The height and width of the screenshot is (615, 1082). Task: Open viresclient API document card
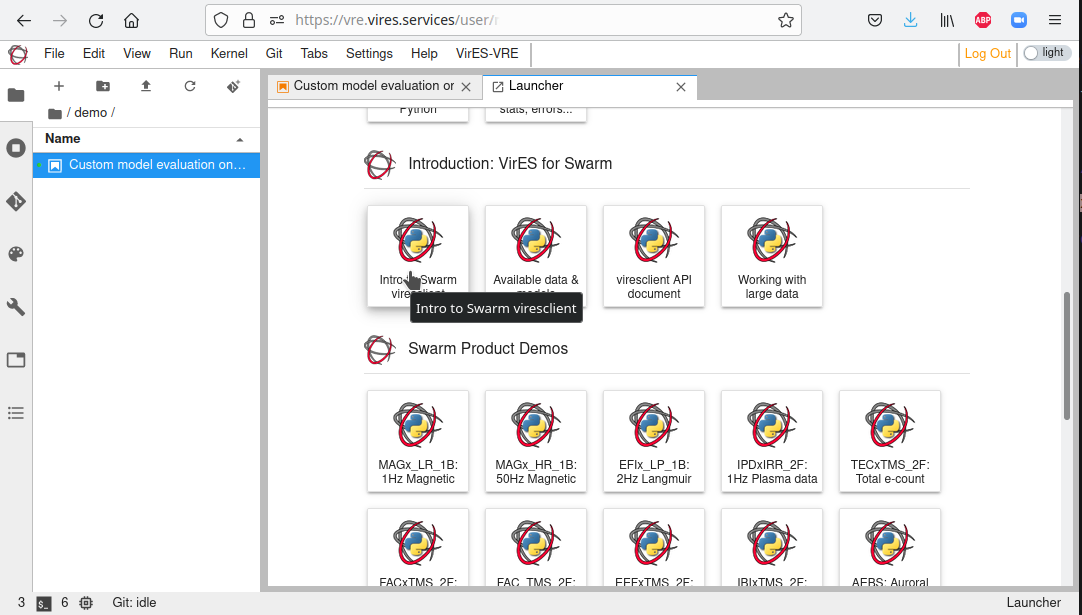654,256
